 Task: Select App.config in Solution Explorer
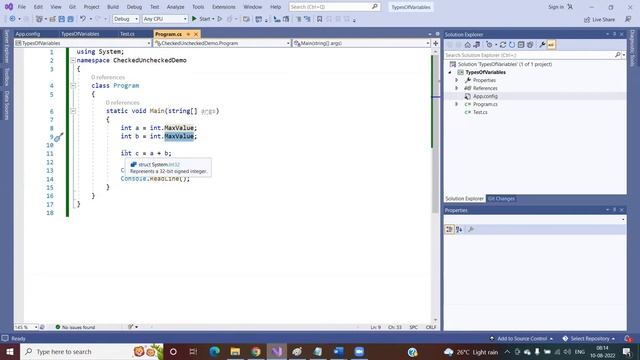pyautogui.click(x=485, y=96)
